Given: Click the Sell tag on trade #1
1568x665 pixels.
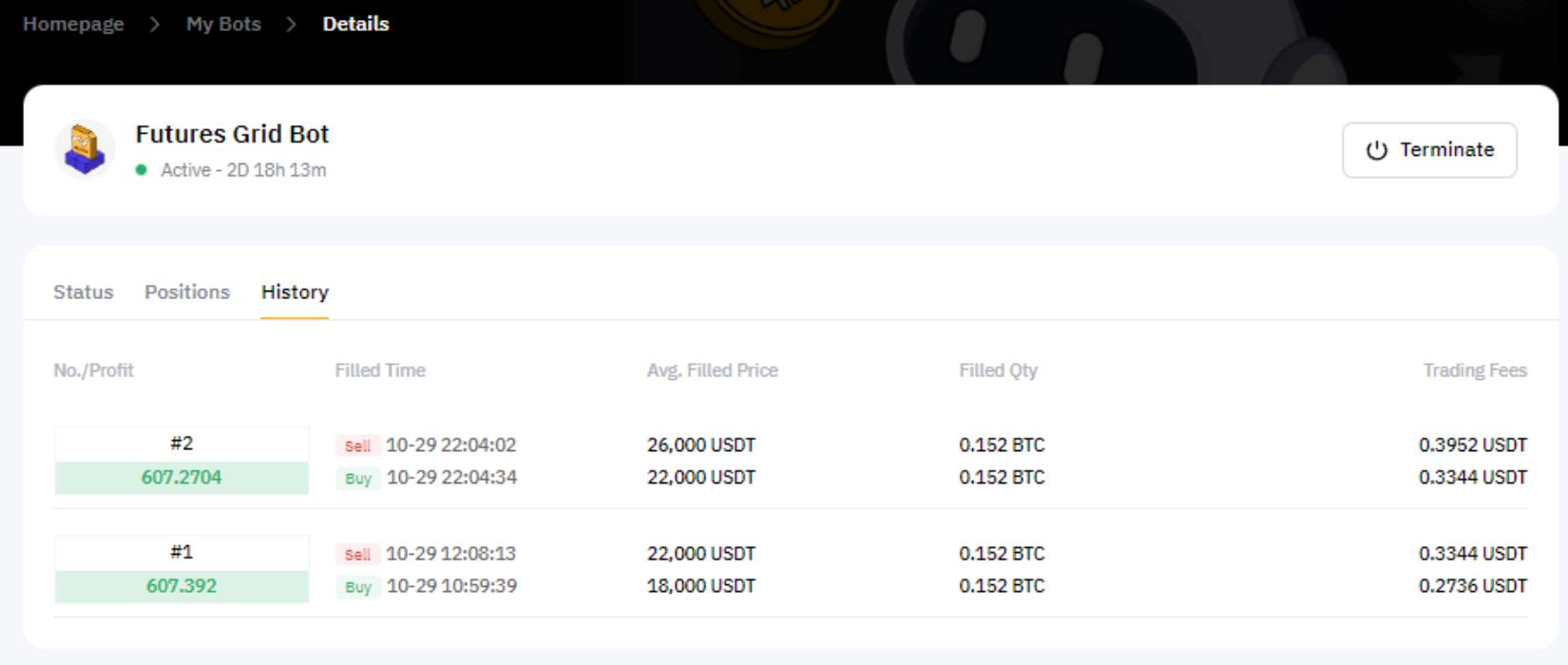Looking at the screenshot, I should (x=357, y=554).
